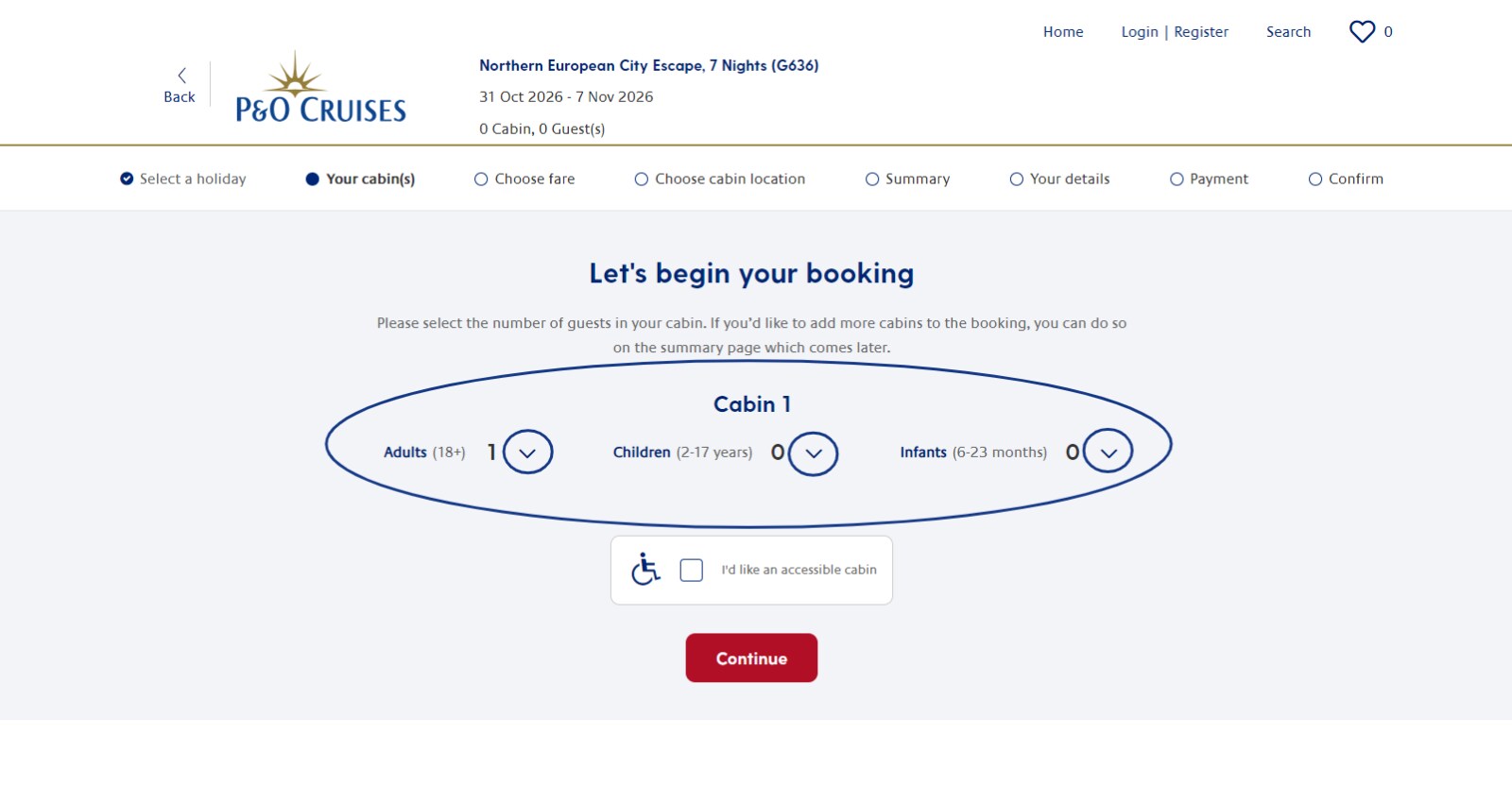Image resolution: width=1512 pixels, height=803 pixels.
Task: Open the Children count dropdown
Action: click(x=813, y=453)
